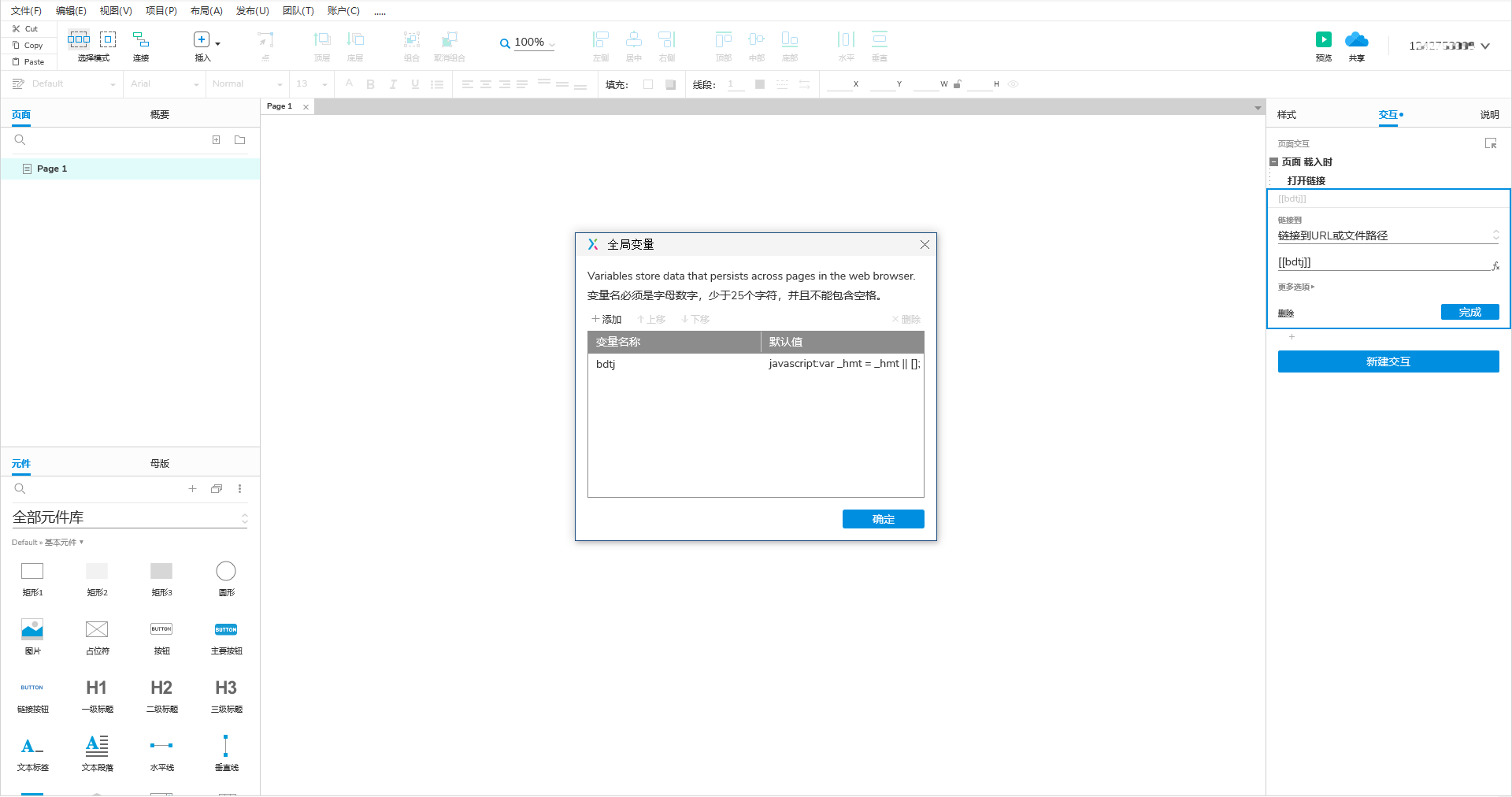
Task: Click the 左侧 align left icon
Action: point(601,39)
